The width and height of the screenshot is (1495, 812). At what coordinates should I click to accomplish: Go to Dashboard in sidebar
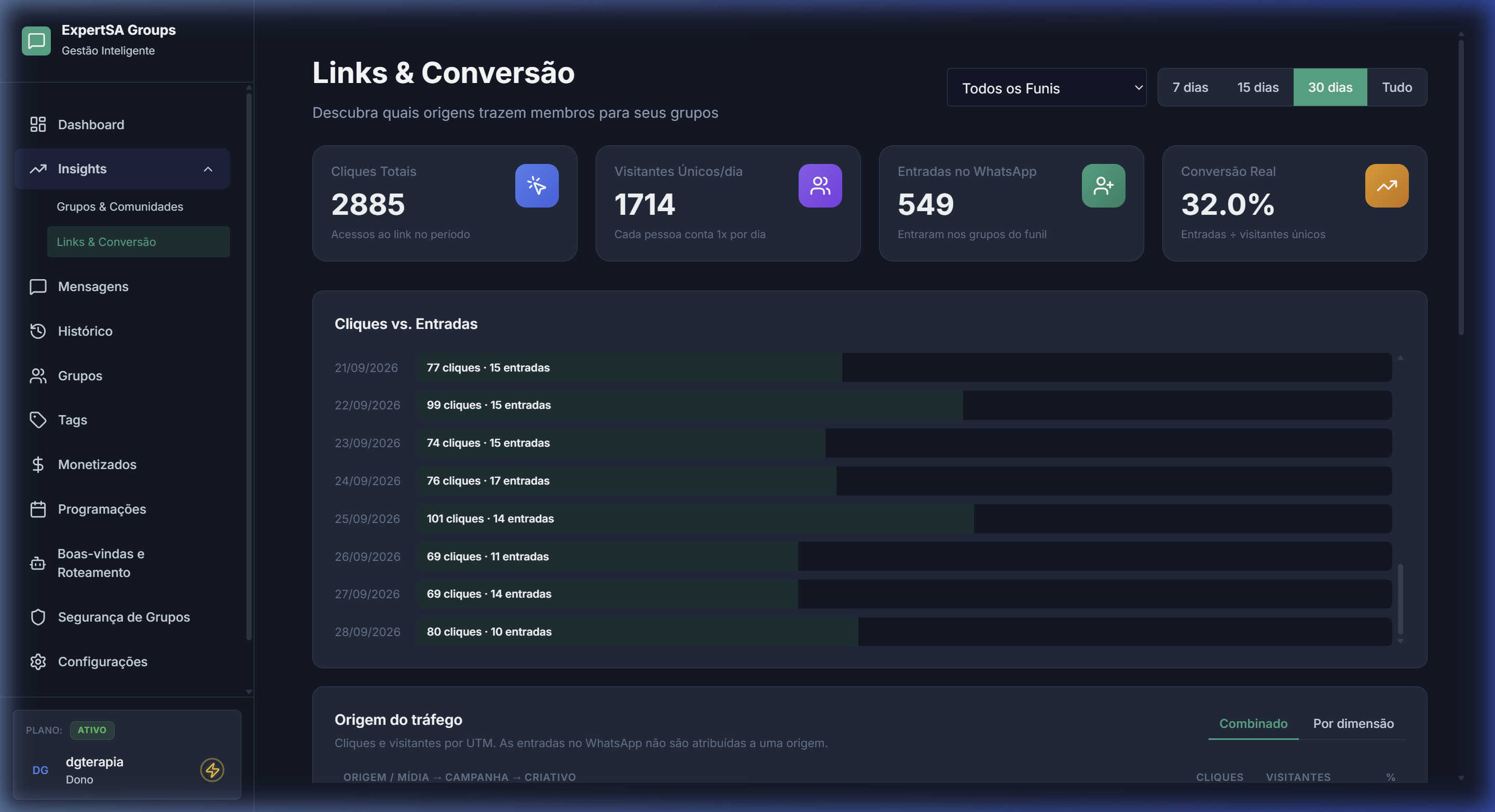122,124
